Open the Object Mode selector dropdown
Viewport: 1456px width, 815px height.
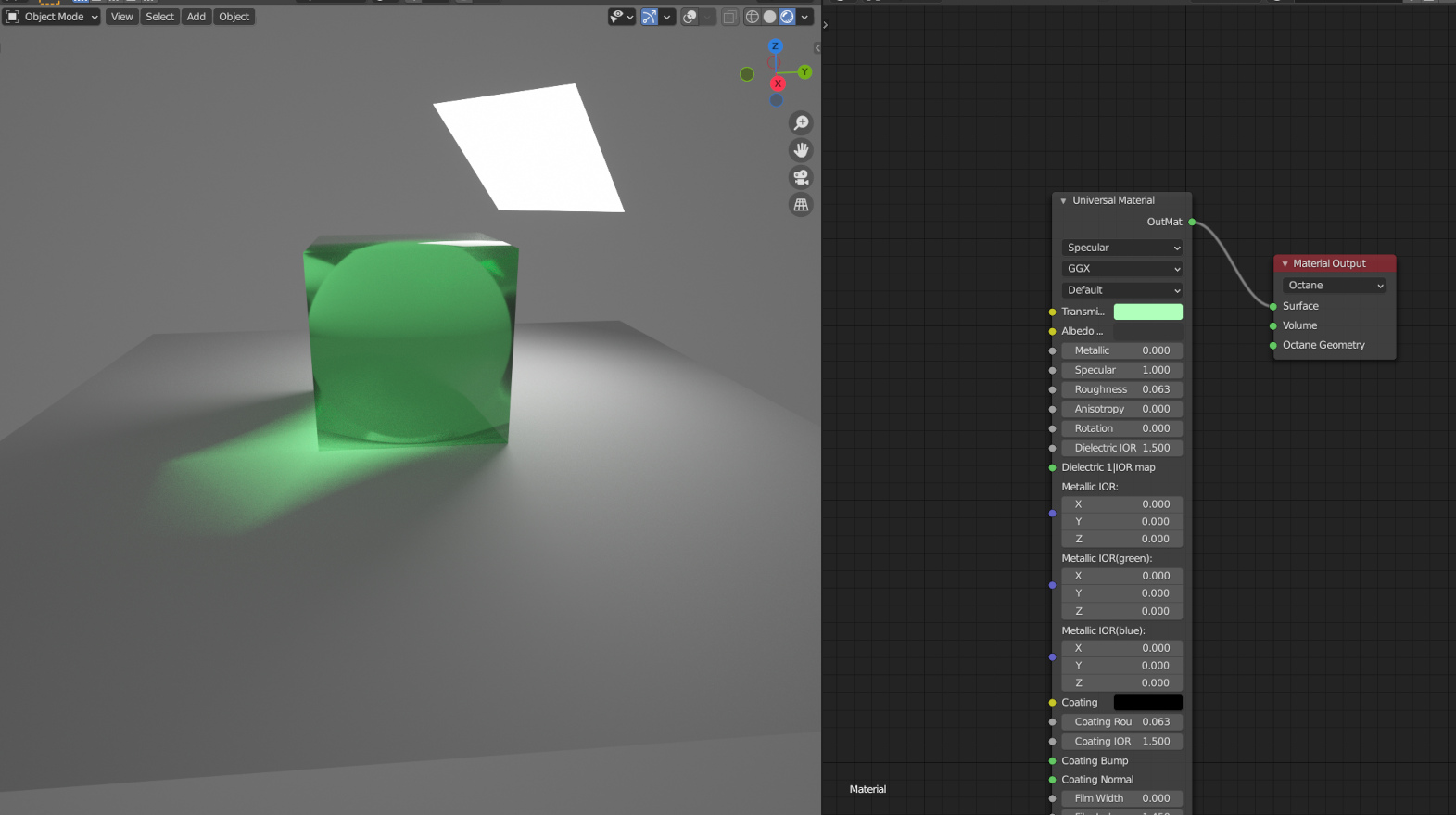pos(52,17)
